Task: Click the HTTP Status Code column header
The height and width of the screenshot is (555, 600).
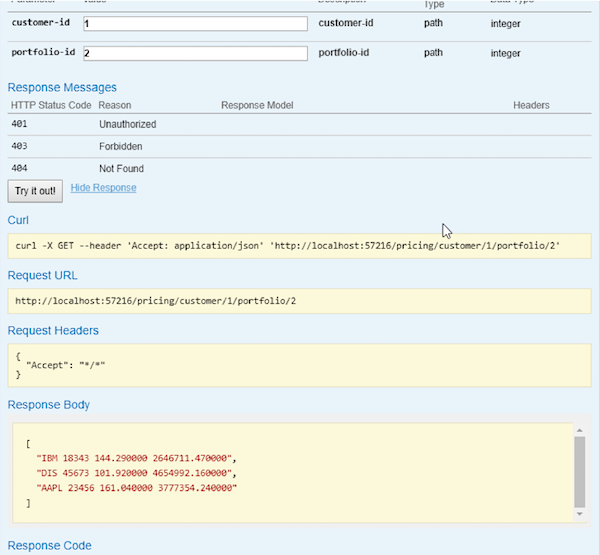Action: (50, 105)
